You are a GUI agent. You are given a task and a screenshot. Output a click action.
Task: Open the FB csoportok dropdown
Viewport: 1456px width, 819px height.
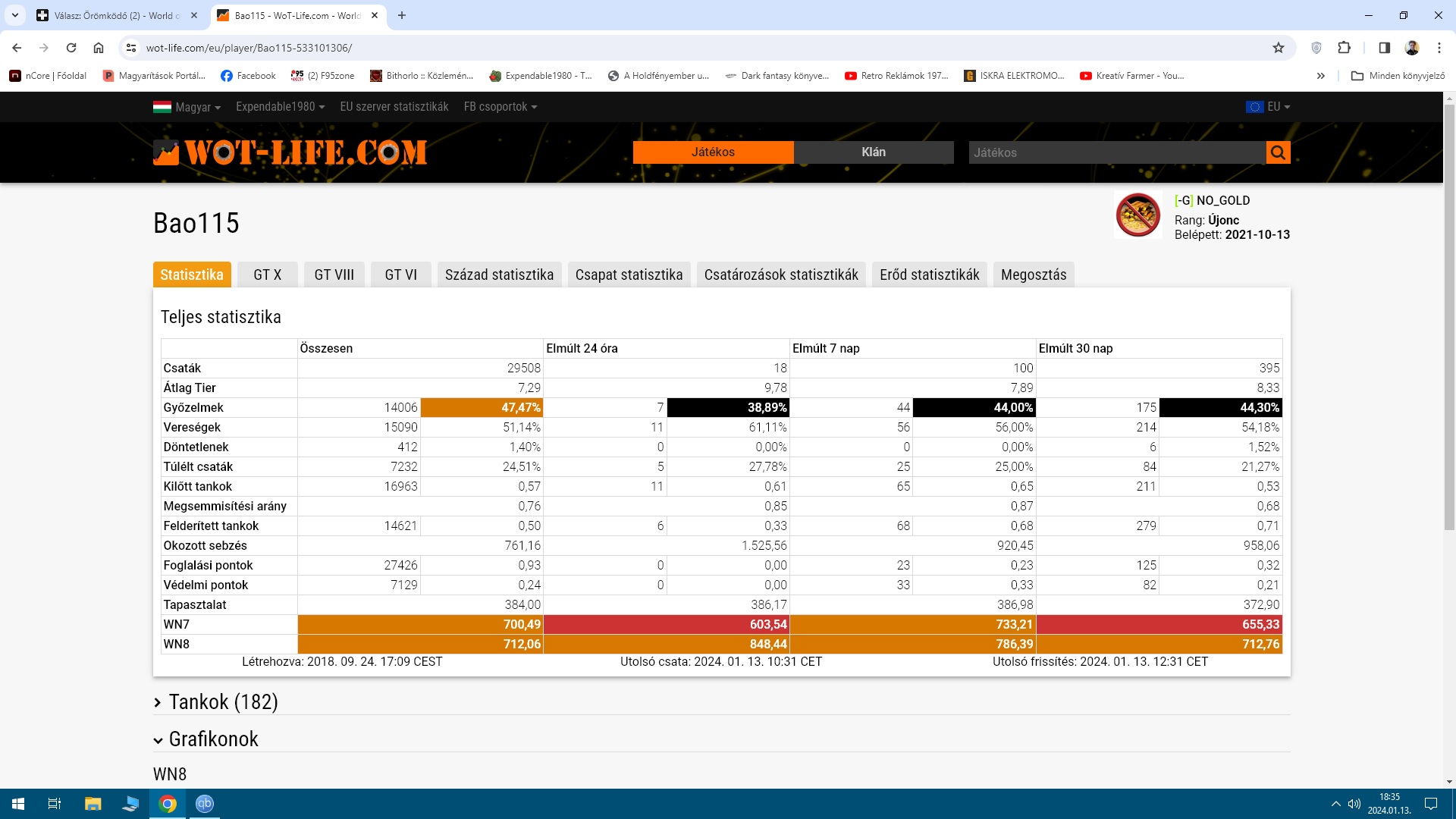(500, 107)
